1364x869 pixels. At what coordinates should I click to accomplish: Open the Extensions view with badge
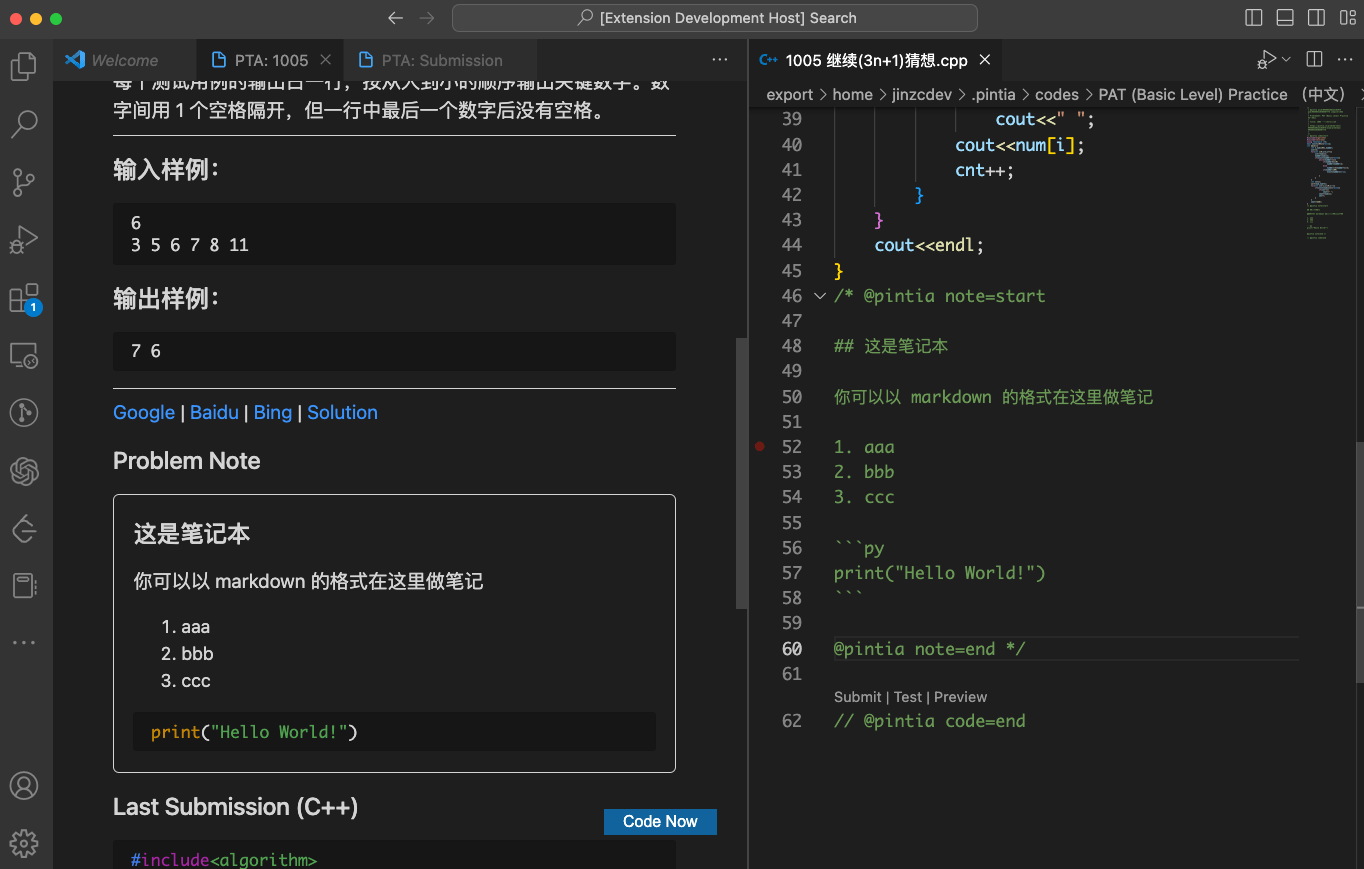pos(24,298)
